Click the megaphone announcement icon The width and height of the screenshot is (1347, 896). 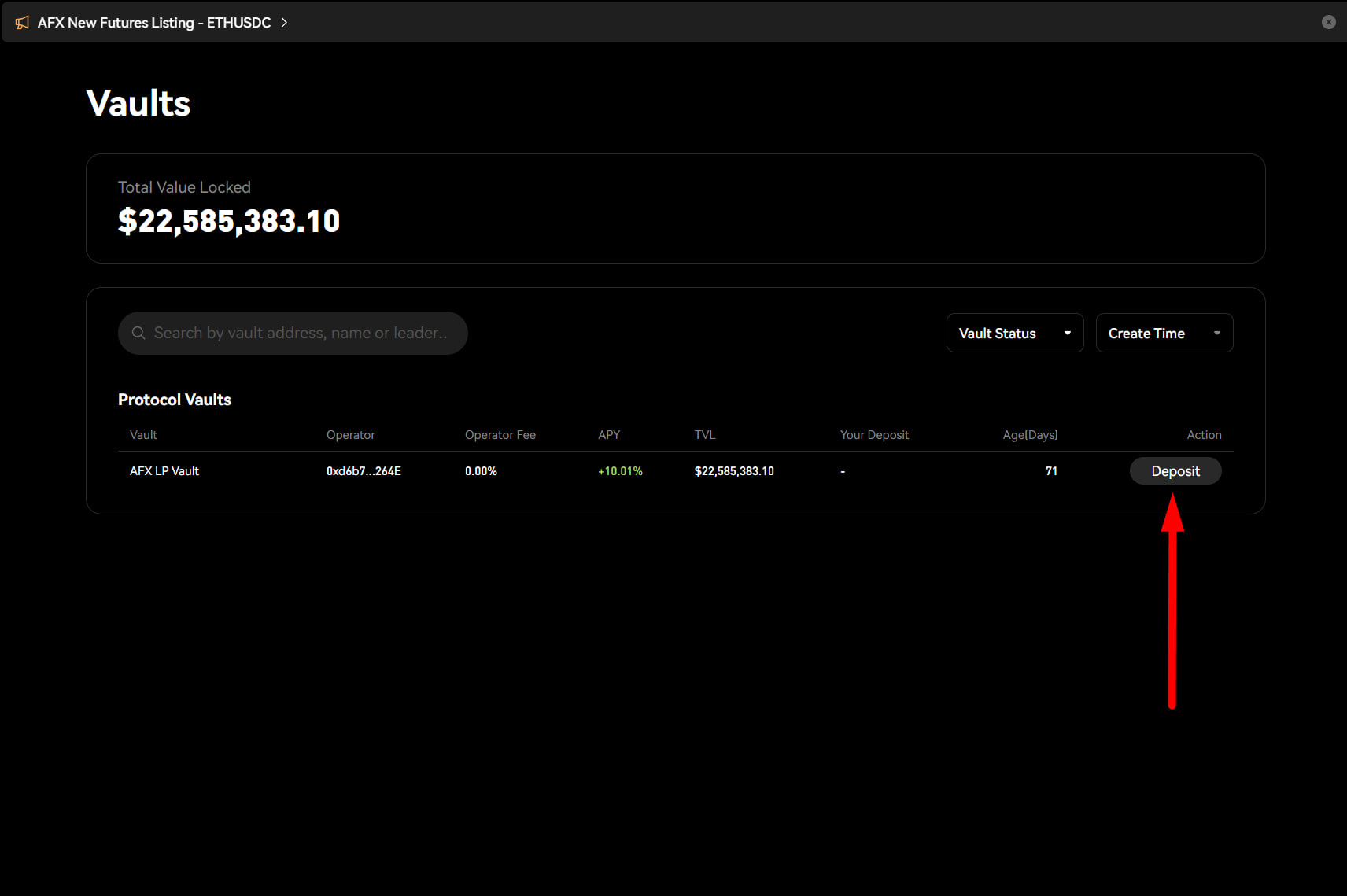22,23
